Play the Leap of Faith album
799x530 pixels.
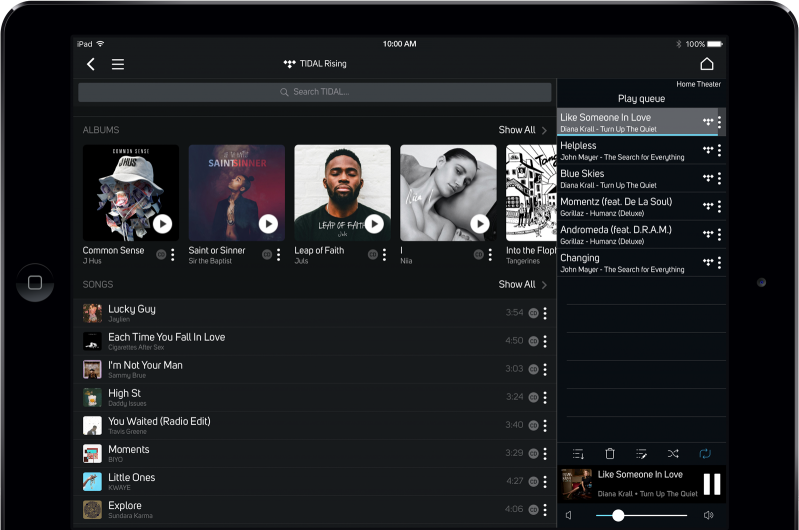tap(374, 224)
